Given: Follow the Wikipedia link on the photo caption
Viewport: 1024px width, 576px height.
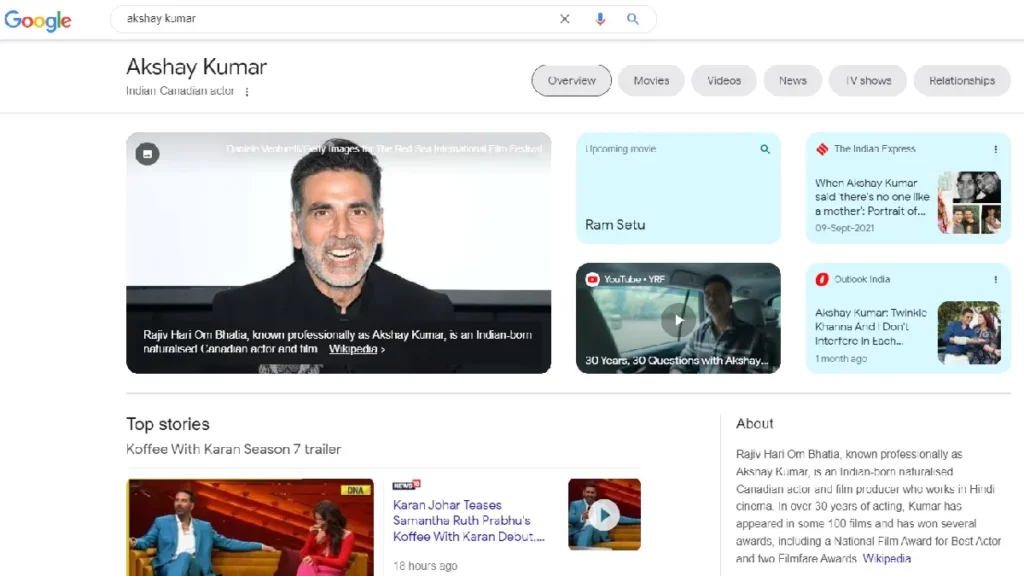Looking at the screenshot, I should (x=353, y=349).
